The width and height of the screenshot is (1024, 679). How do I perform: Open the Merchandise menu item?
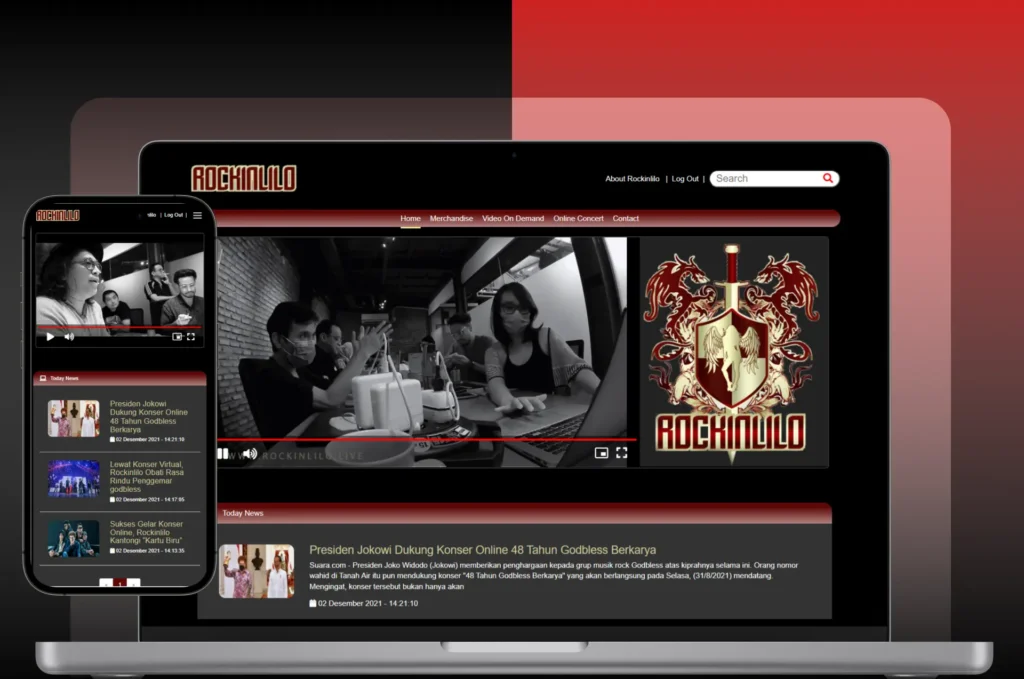pyautogui.click(x=451, y=218)
